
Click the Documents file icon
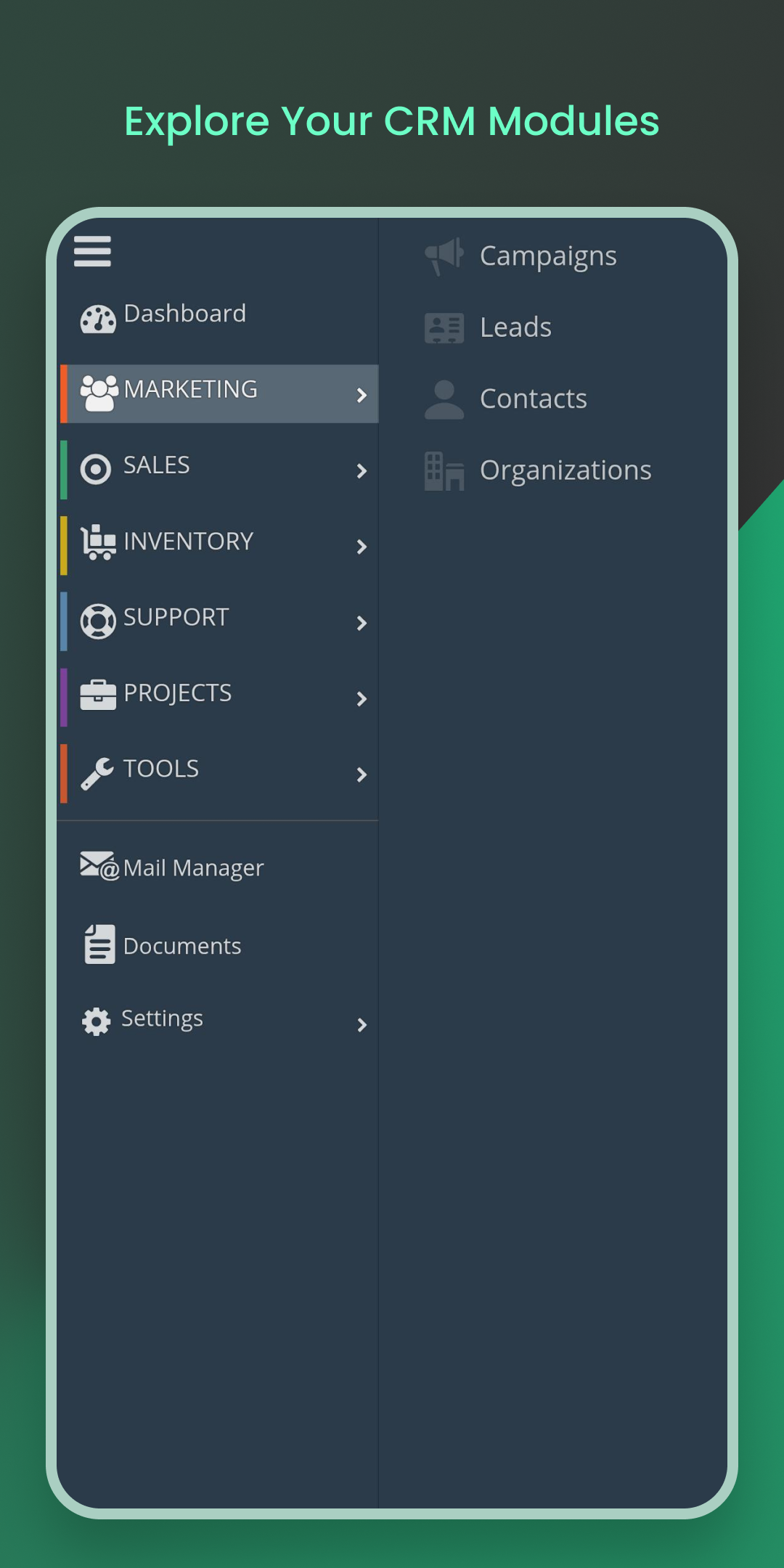coord(99,944)
